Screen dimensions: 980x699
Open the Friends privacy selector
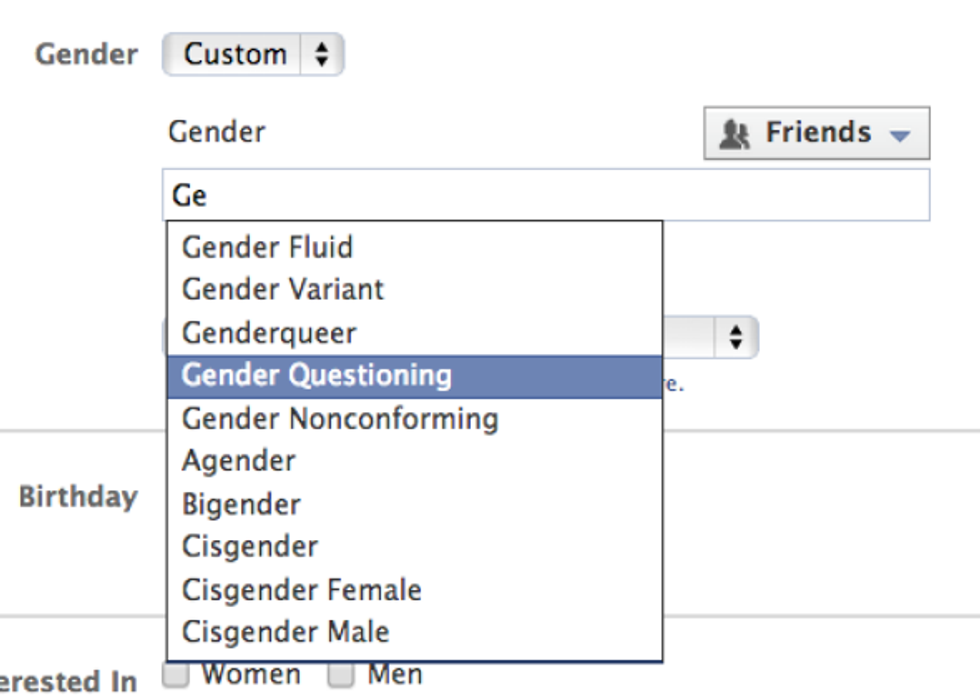click(816, 133)
